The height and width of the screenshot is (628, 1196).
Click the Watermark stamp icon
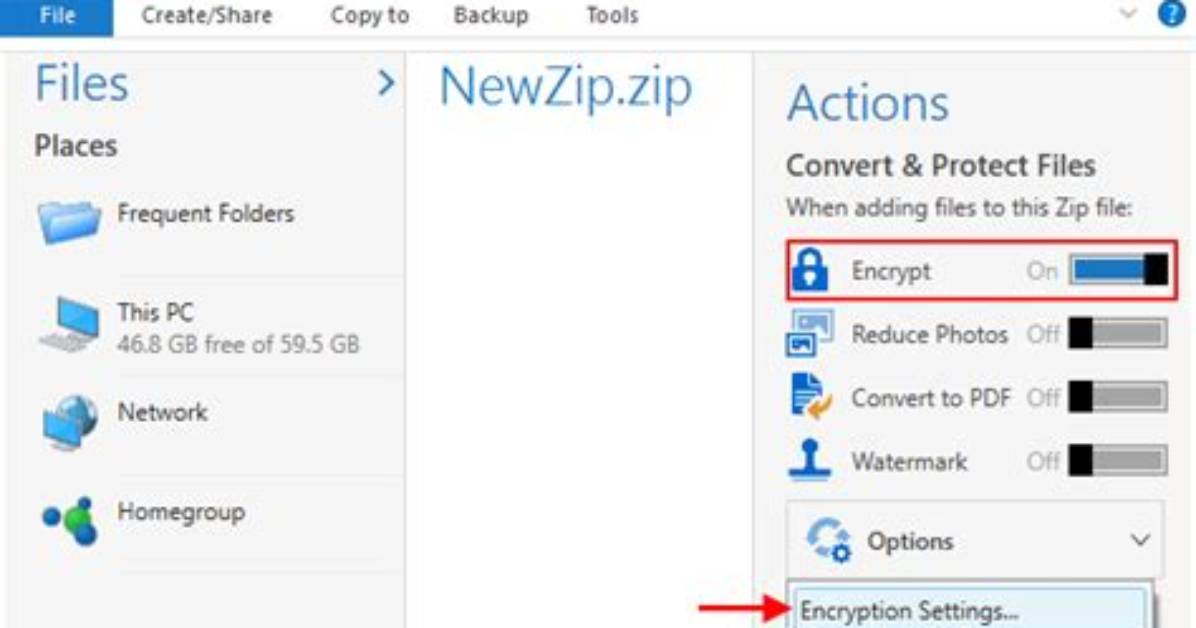tap(809, 459)
